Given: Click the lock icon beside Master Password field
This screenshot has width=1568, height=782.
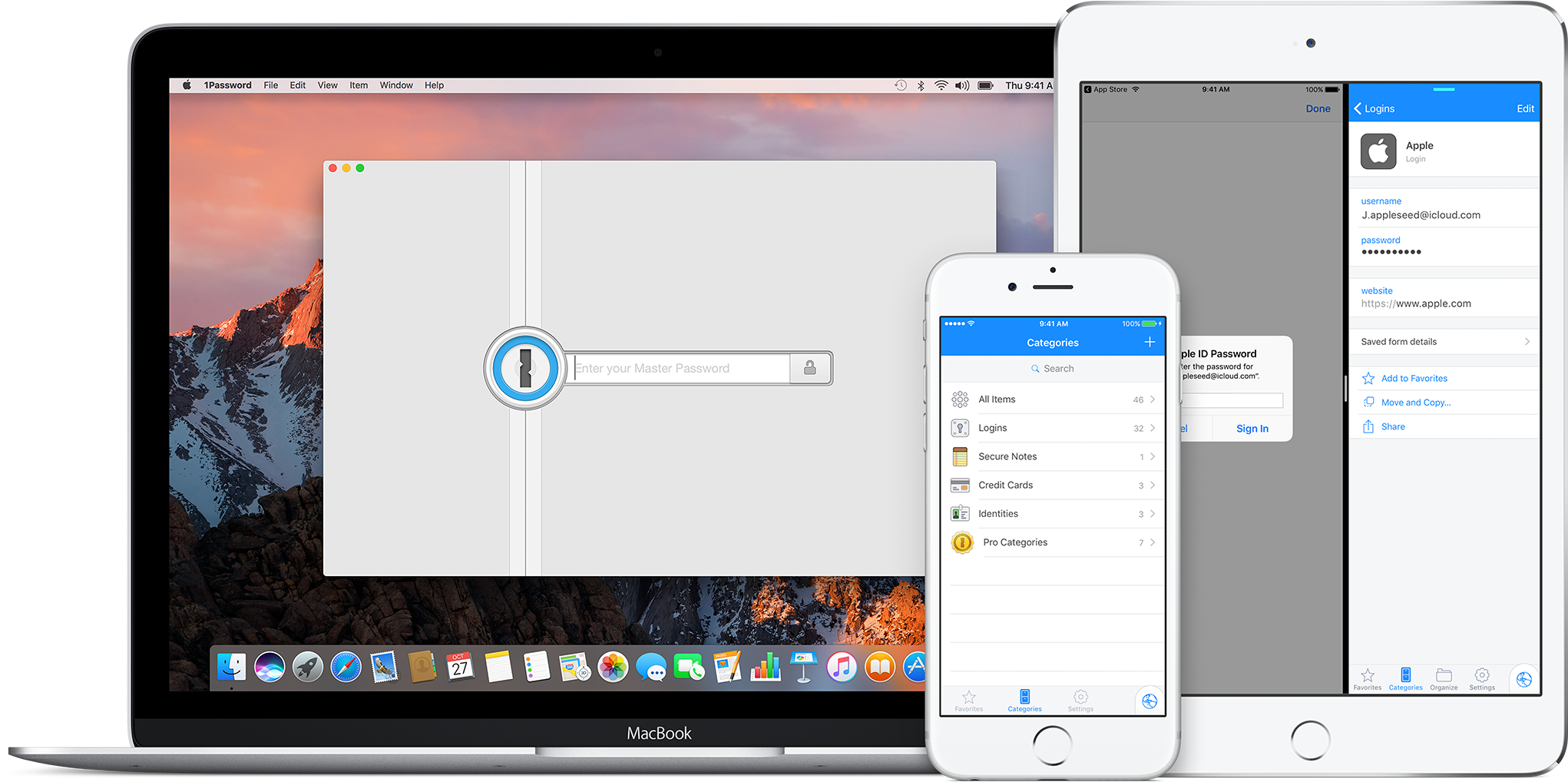Looking at the screenshot, I should (x=809, y=369).
